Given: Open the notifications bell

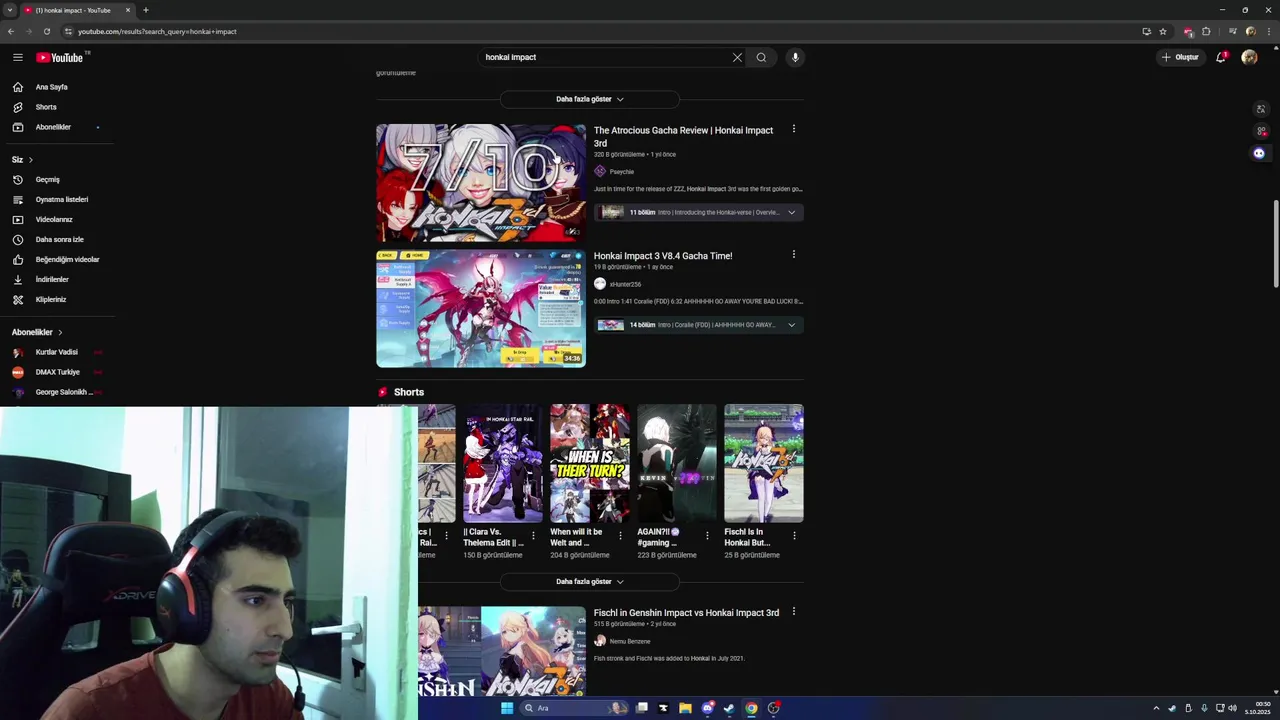Looking at the screenshot, I should pos(1221,57).
